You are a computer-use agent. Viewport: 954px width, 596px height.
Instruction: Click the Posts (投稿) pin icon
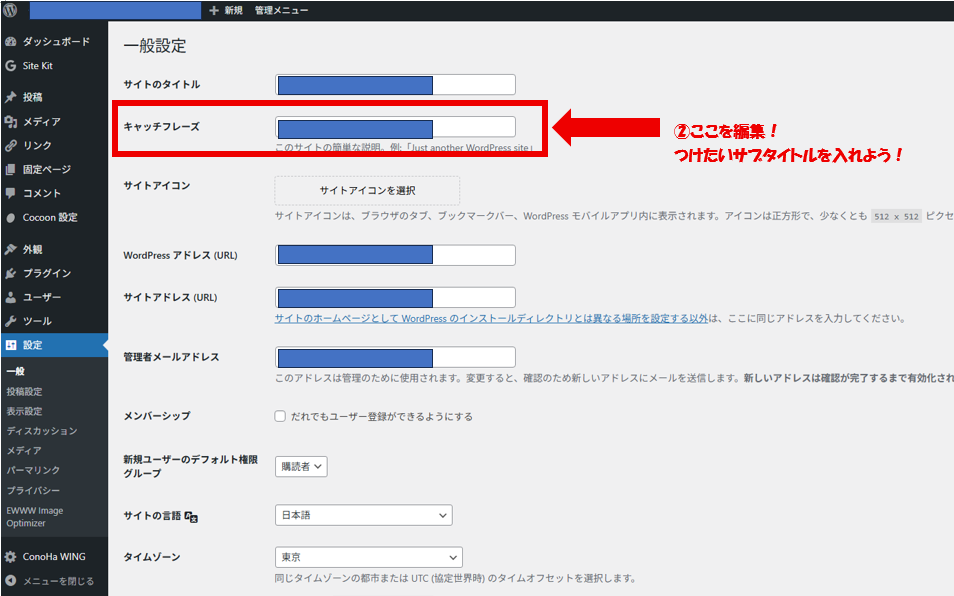[10, 98]
